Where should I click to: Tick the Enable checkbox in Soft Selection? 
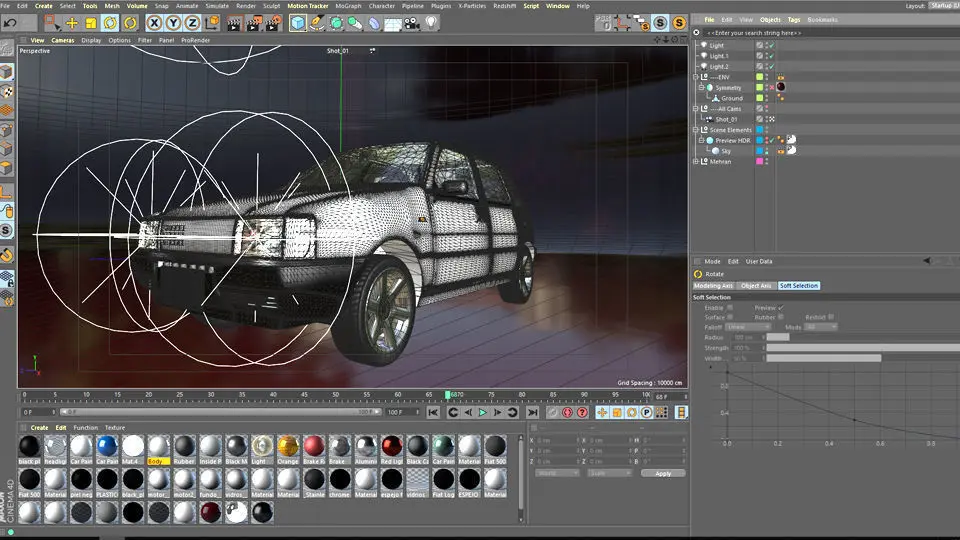[x=730, y=308]
